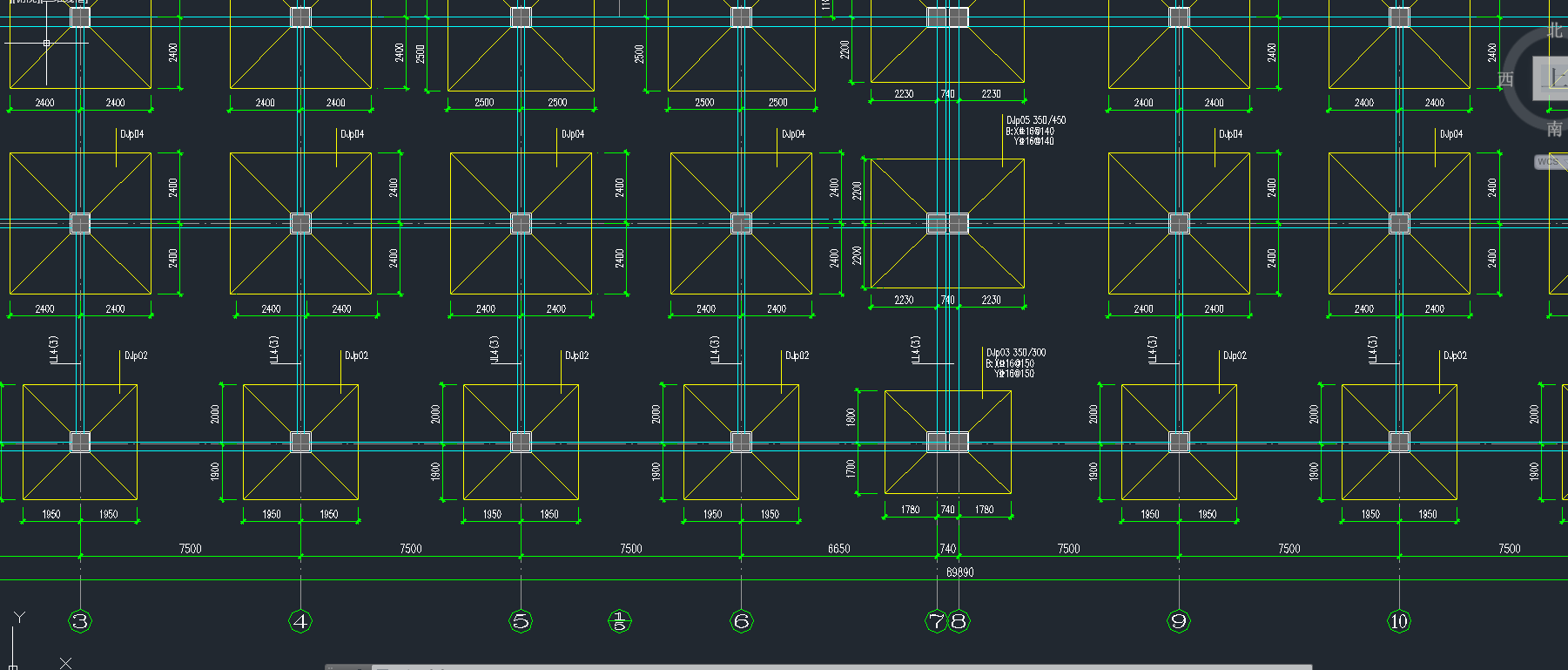The height and width of the screenshot is (670, 1568).
Task: Select the '7500' dimension between axes 4 and 5
Action: click(410, 549)
